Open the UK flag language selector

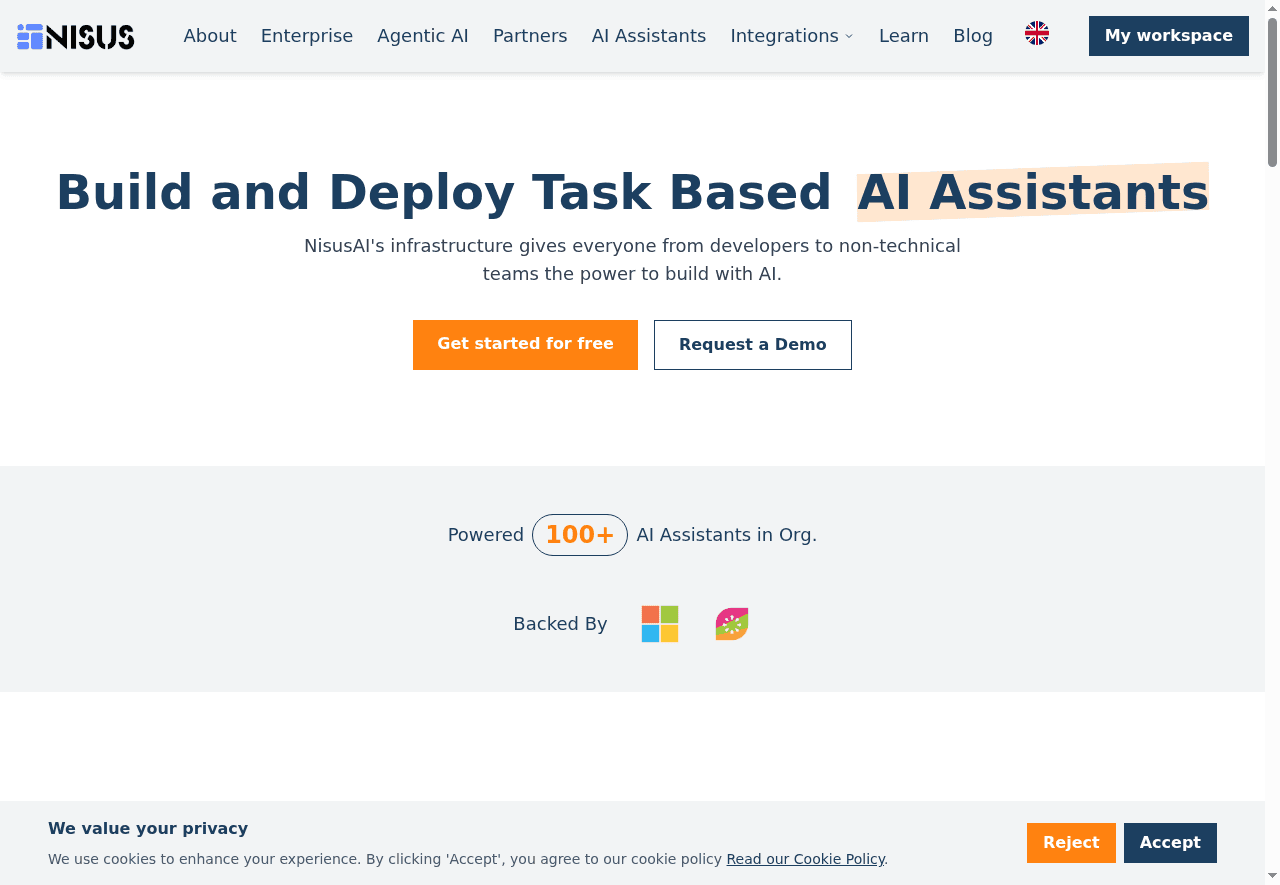[1037, 33]
